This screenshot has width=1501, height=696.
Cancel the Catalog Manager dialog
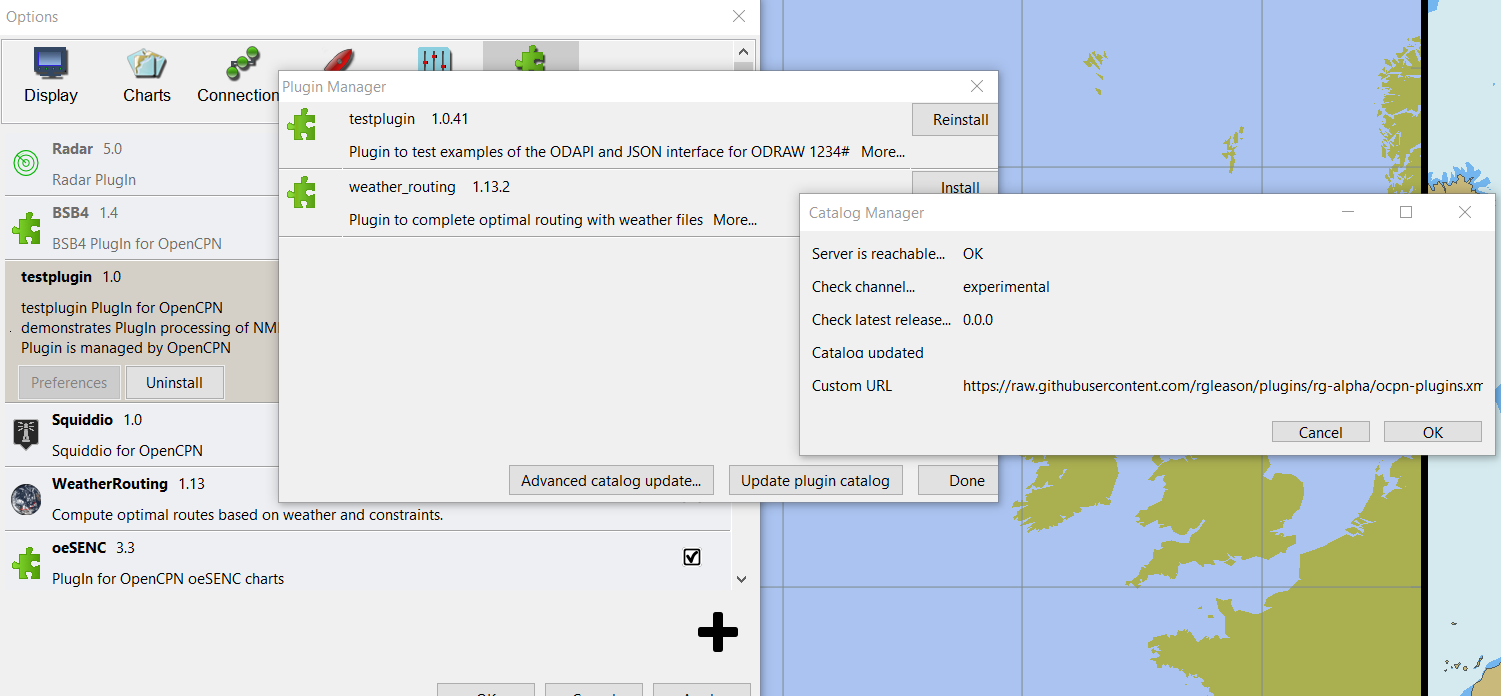pyautogui.click(x=1321, y=432)
